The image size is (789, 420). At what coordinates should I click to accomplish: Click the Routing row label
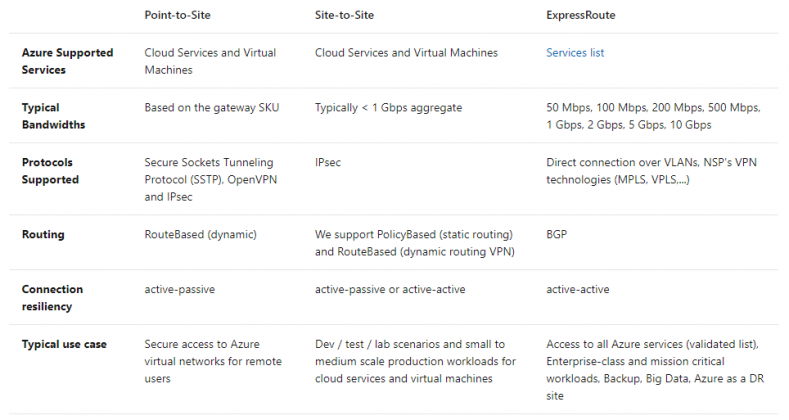pyautogui.click(x=45, y=235)
